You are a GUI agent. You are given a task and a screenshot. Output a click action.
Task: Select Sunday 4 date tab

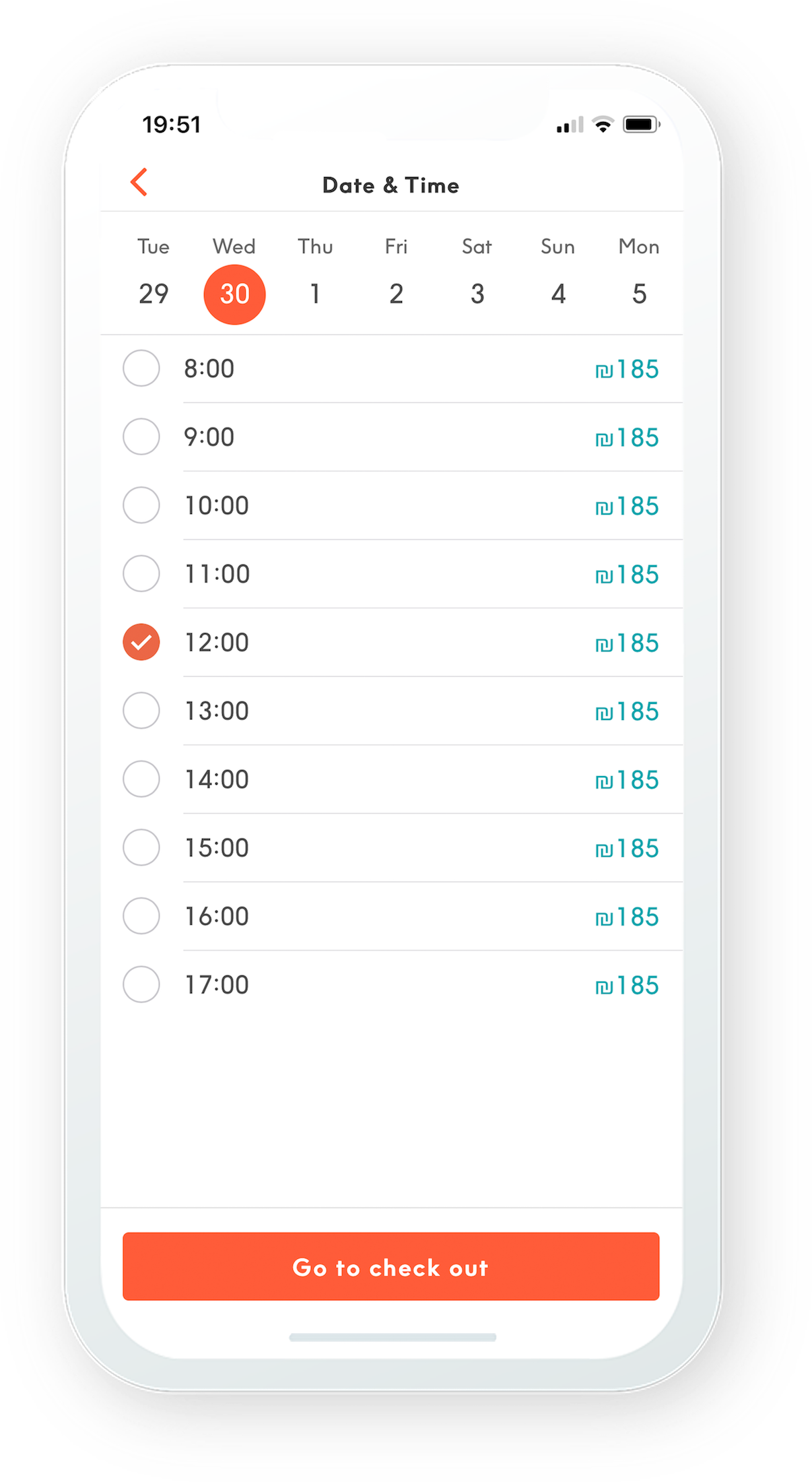click(x=558, y=294)
